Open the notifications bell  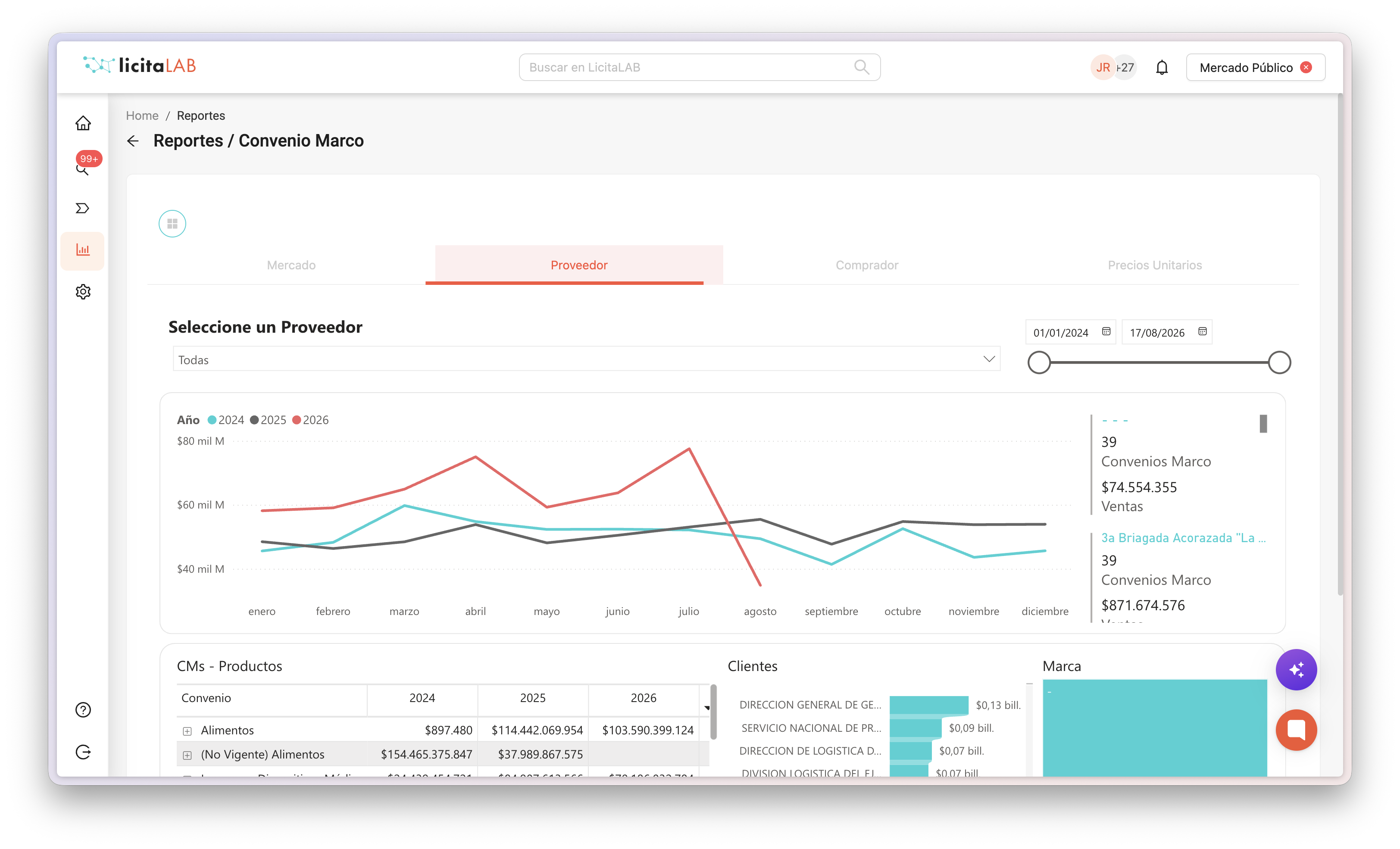1162,68
